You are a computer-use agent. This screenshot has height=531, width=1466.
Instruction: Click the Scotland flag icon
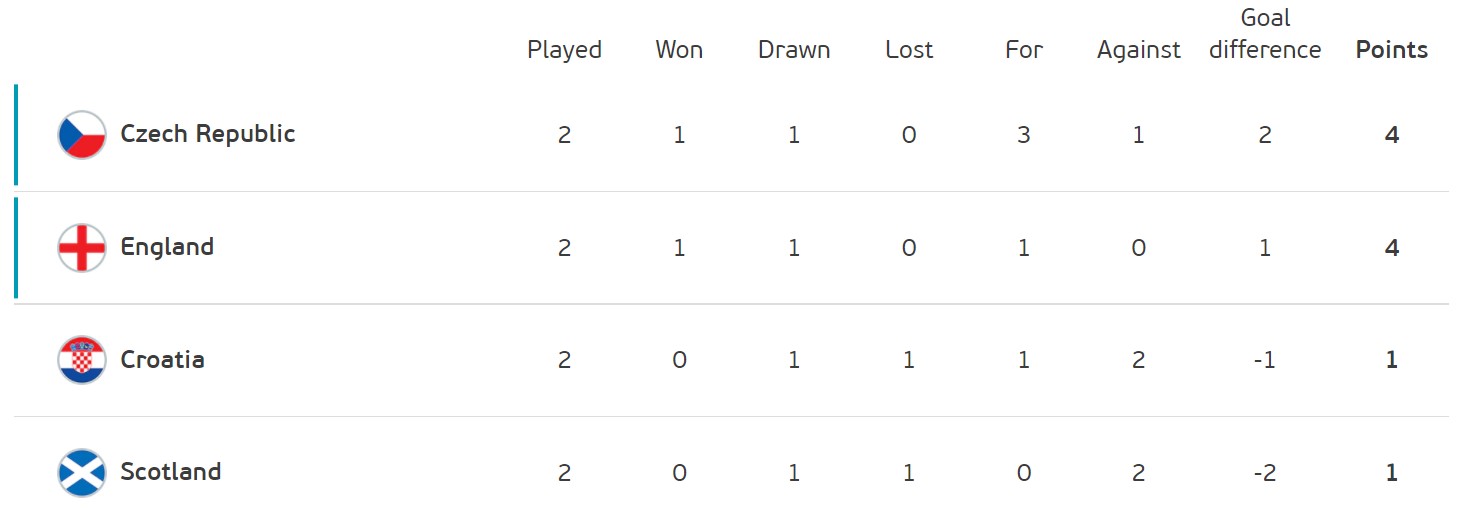pyautogui.click(x=82, y=473)
